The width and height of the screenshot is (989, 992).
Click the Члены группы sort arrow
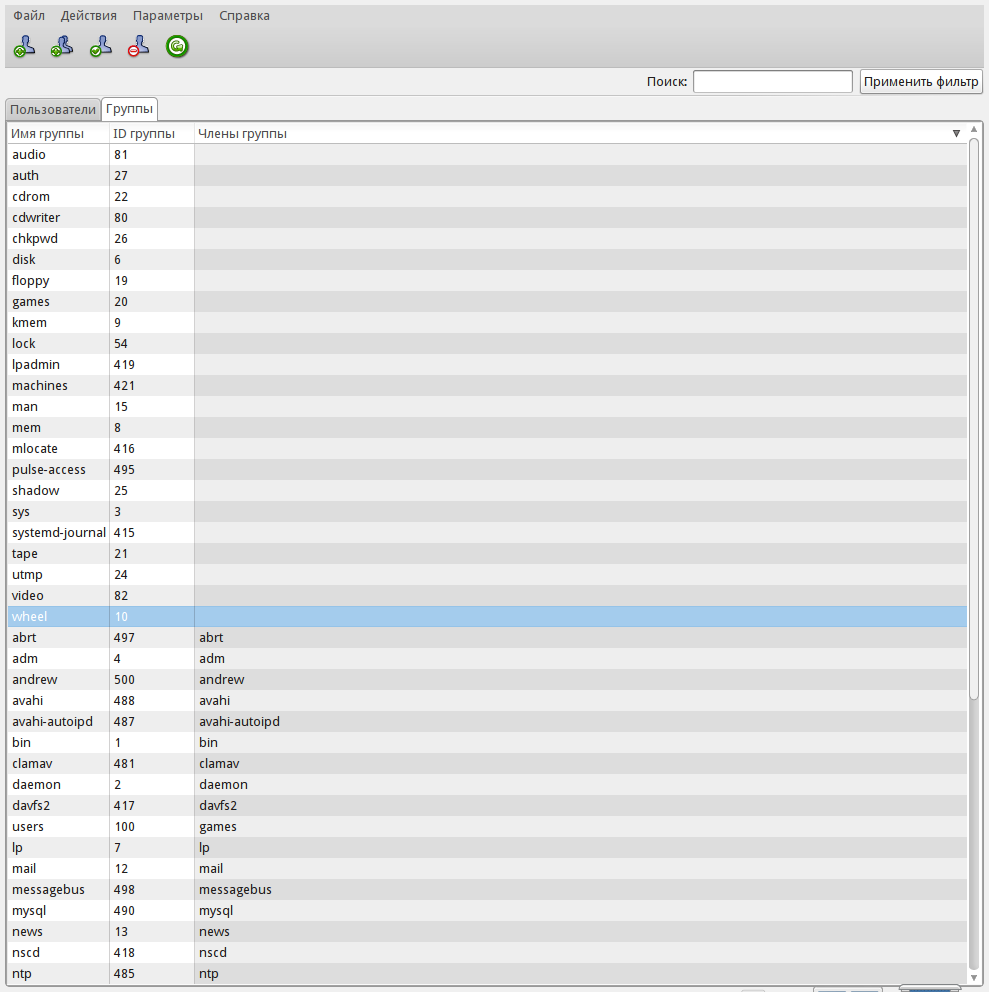[956, 134]
